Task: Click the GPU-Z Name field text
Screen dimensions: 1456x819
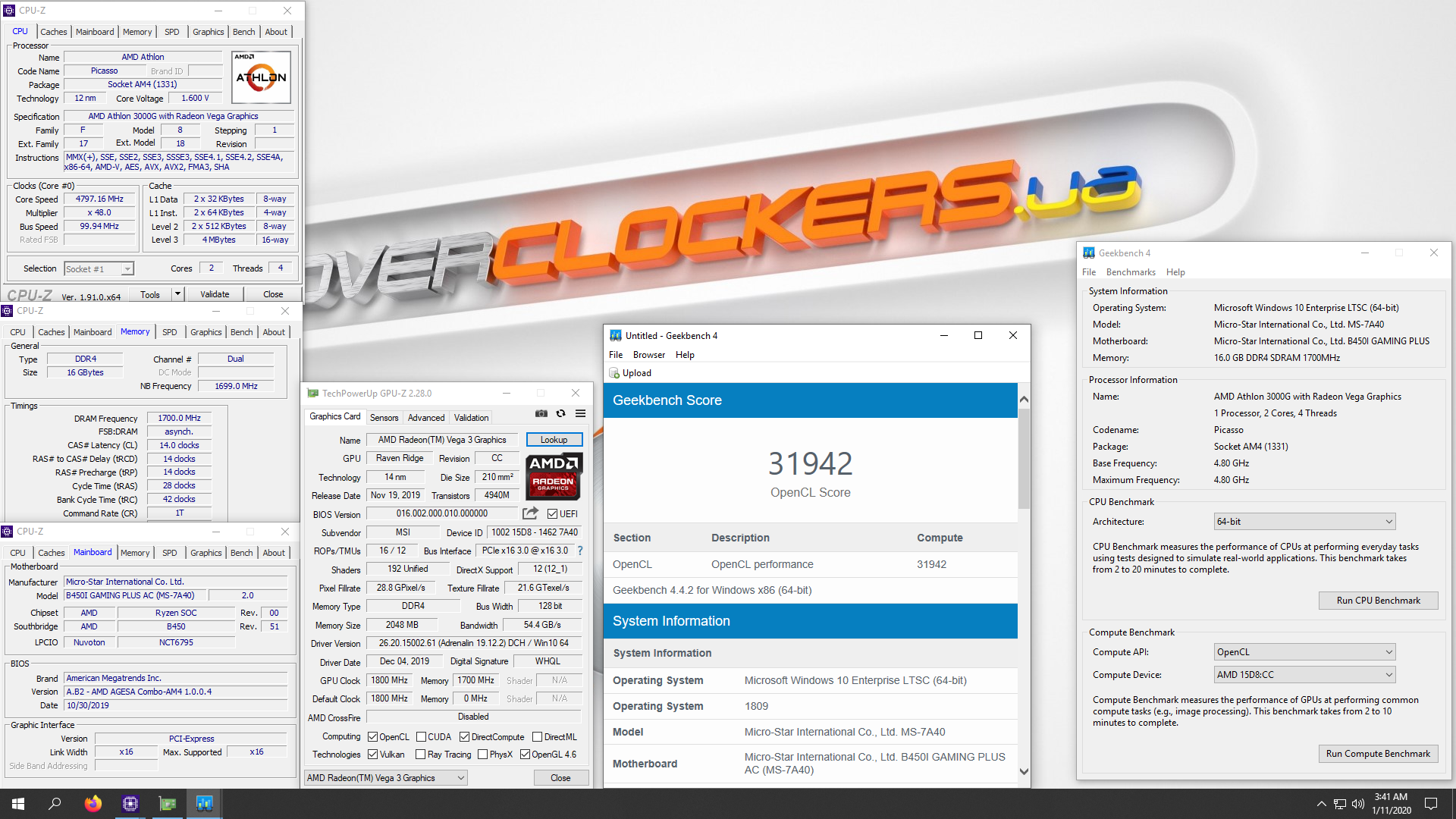Action: (x=442, y=439)
